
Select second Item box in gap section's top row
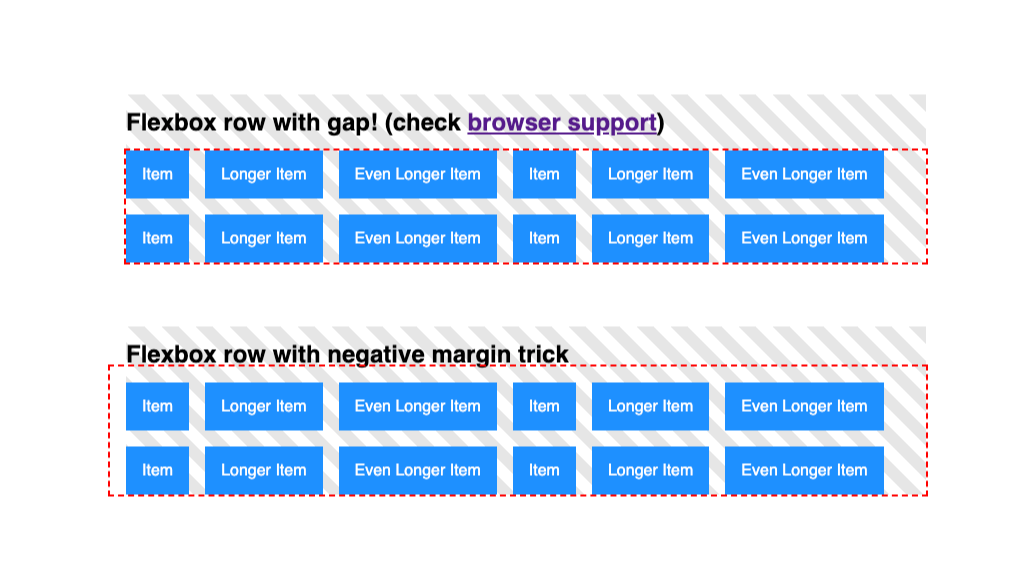click(544, 174)
